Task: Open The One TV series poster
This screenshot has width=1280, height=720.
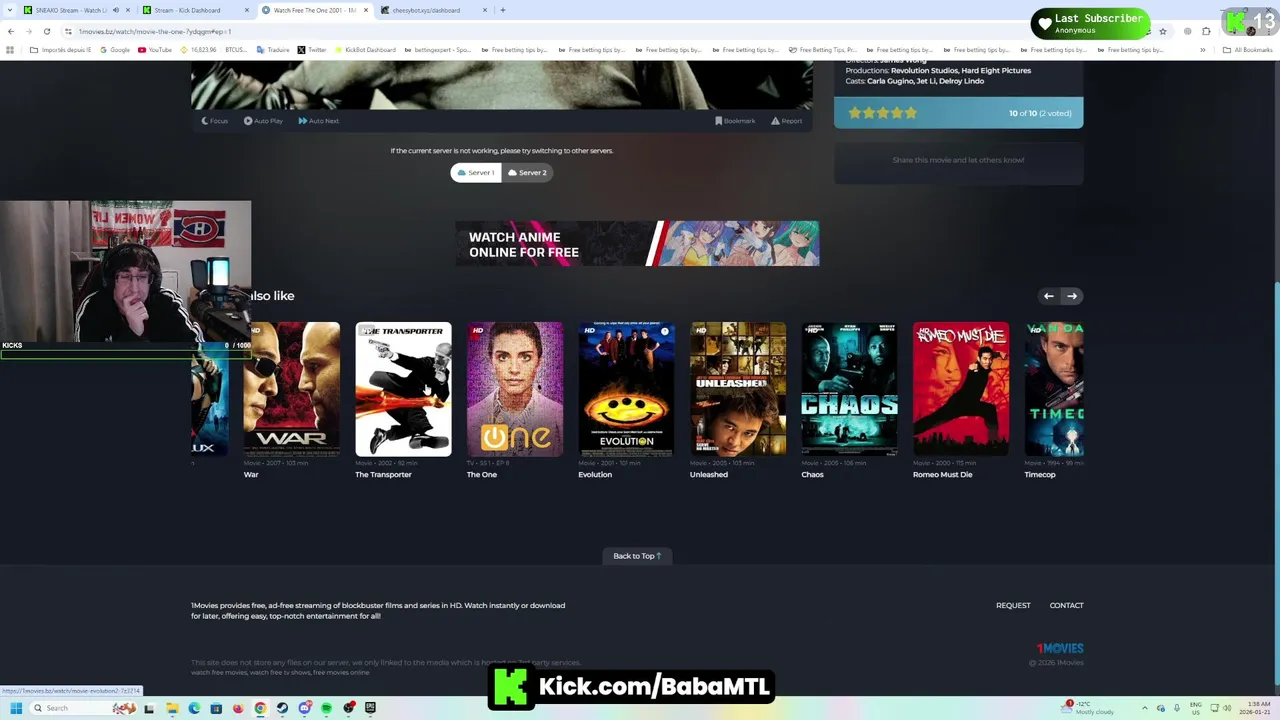Action: pos(515,389)
